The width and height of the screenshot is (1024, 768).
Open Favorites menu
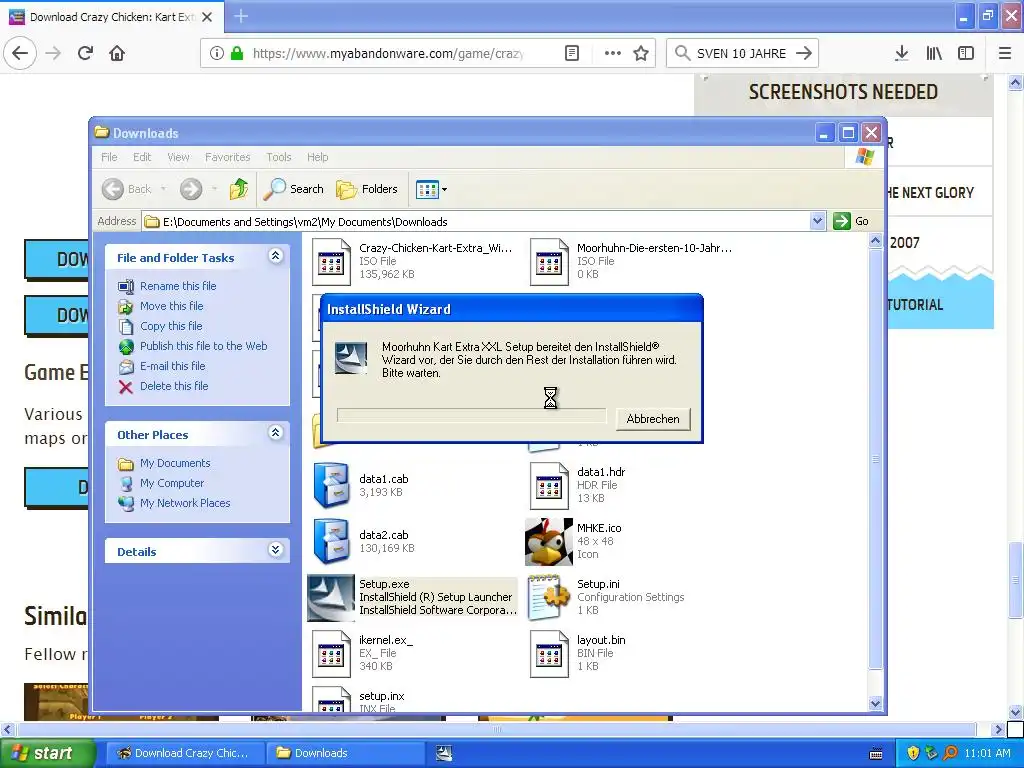pyautogui.click(x=227, y=157)
